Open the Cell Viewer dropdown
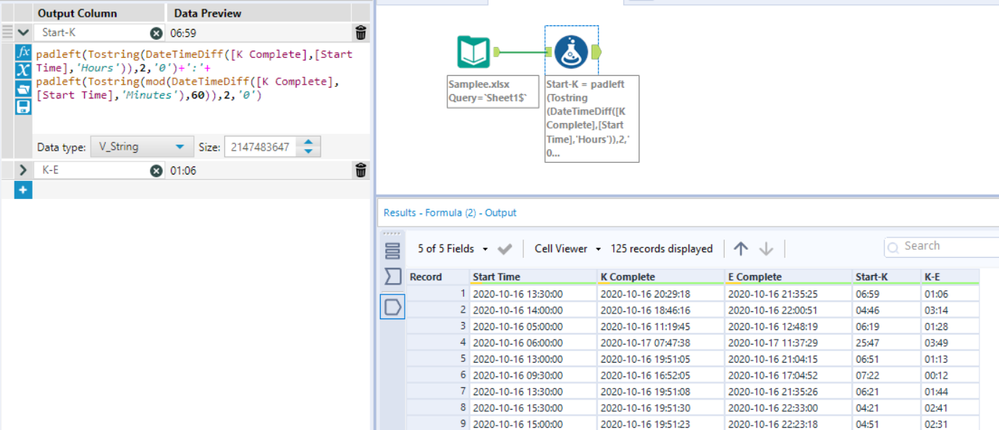 point(568,249)
